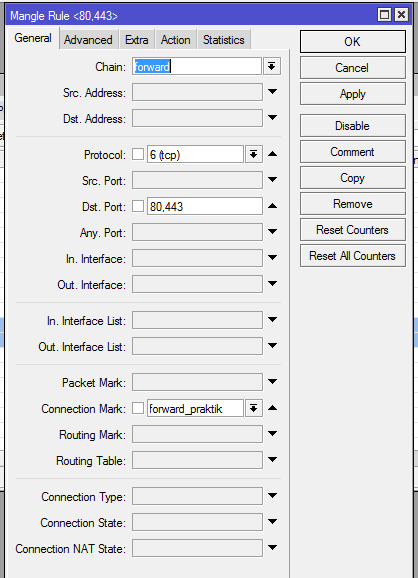Maximize the Mangle Rule window
Viewport: 418px width, 578px height.
tap(384, 15)
